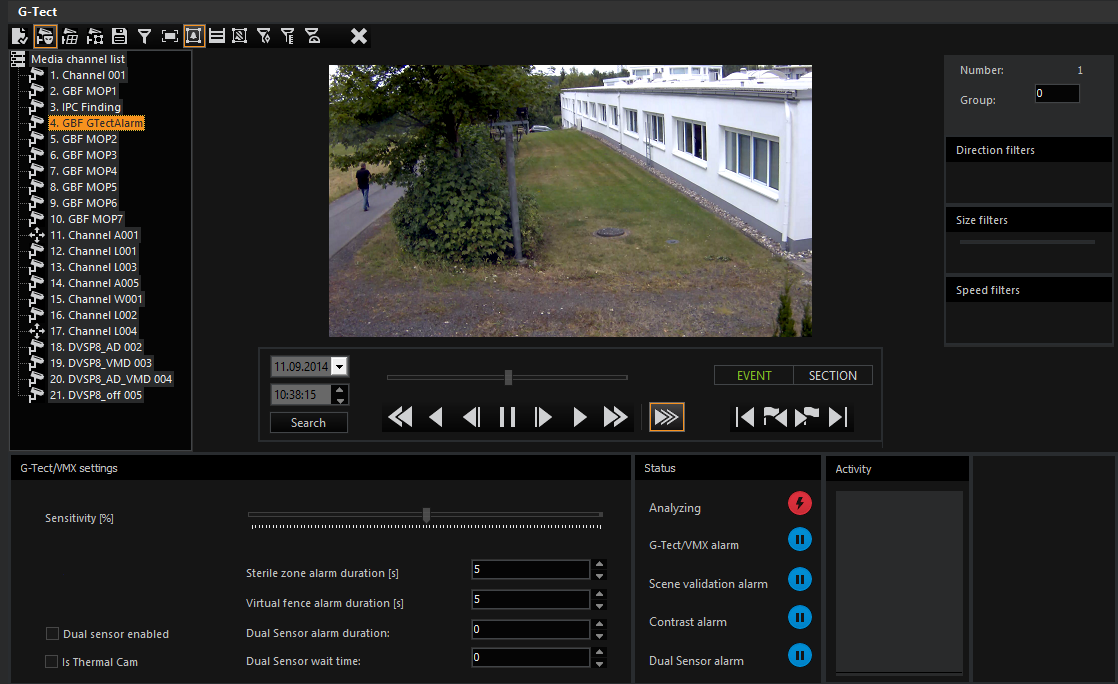Click the fast rewind double-arrow button
Image resolution: width=1118 pixels, height=684 pixels.
tap(400, 417)
